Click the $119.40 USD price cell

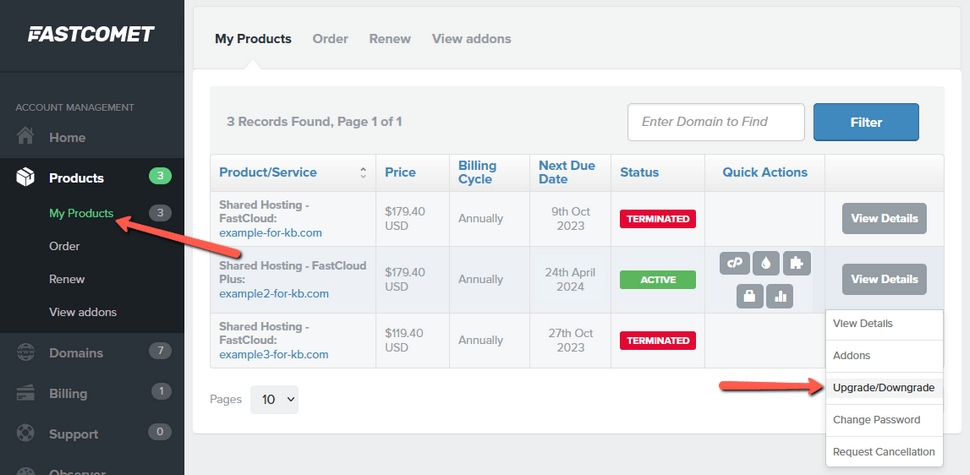[404, 340]
